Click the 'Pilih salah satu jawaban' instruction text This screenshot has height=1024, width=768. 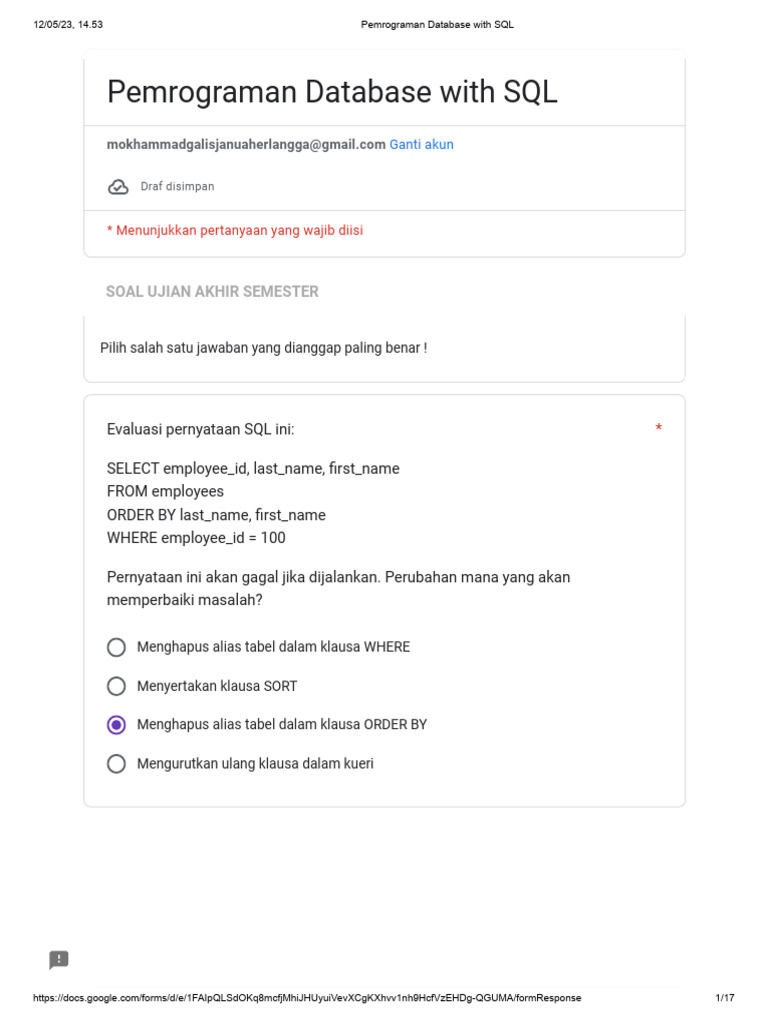point(264,348)
